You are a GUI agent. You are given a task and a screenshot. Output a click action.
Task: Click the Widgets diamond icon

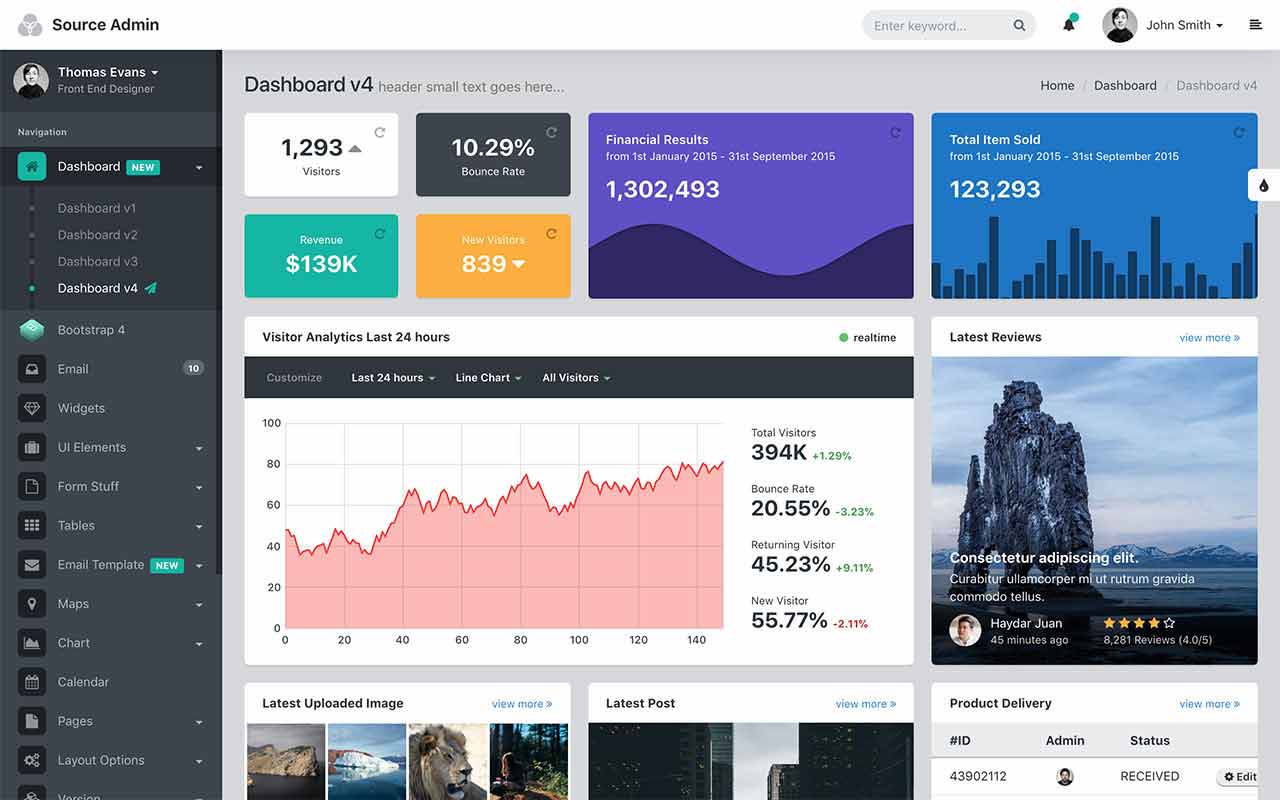32,408
